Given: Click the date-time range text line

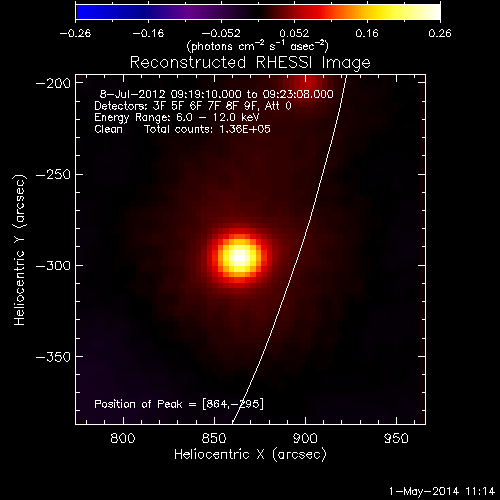Looking at the screenshot, I should tap(217, 94).
